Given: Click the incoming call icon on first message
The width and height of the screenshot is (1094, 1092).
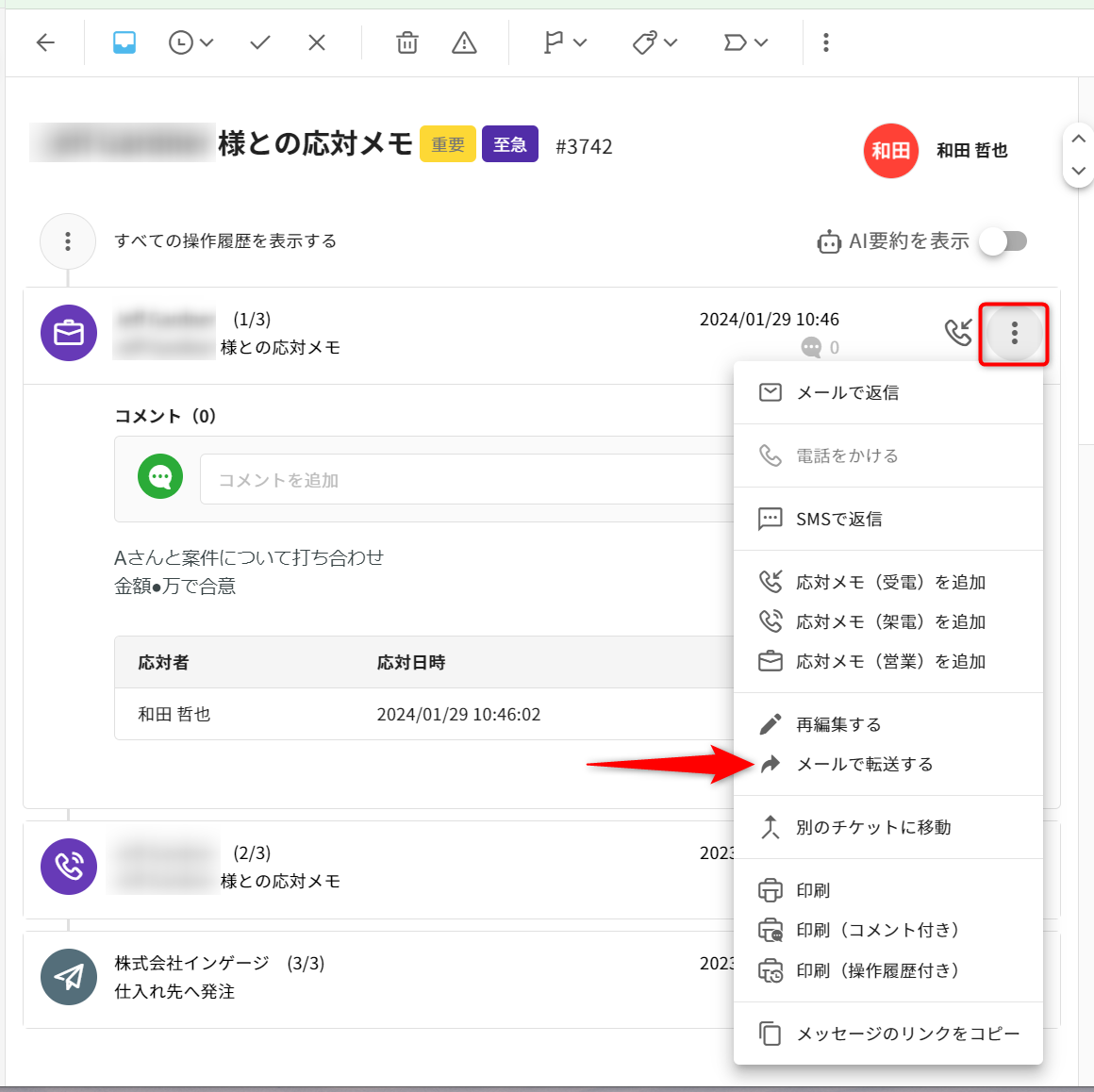Looking at the screenshot, I should click(x=958, y=332).
